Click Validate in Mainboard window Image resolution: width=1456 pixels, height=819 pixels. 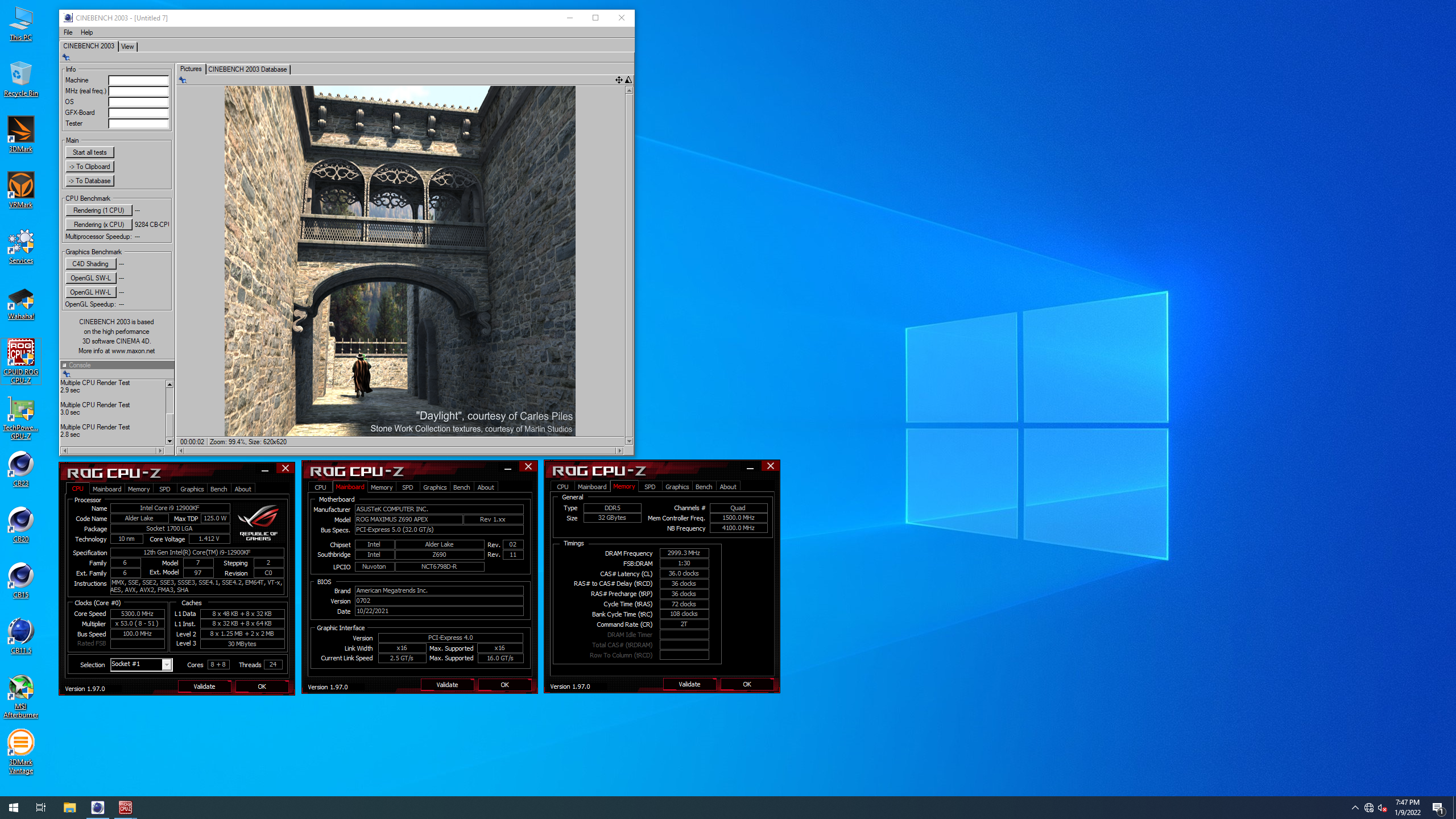tap(447, 685)
